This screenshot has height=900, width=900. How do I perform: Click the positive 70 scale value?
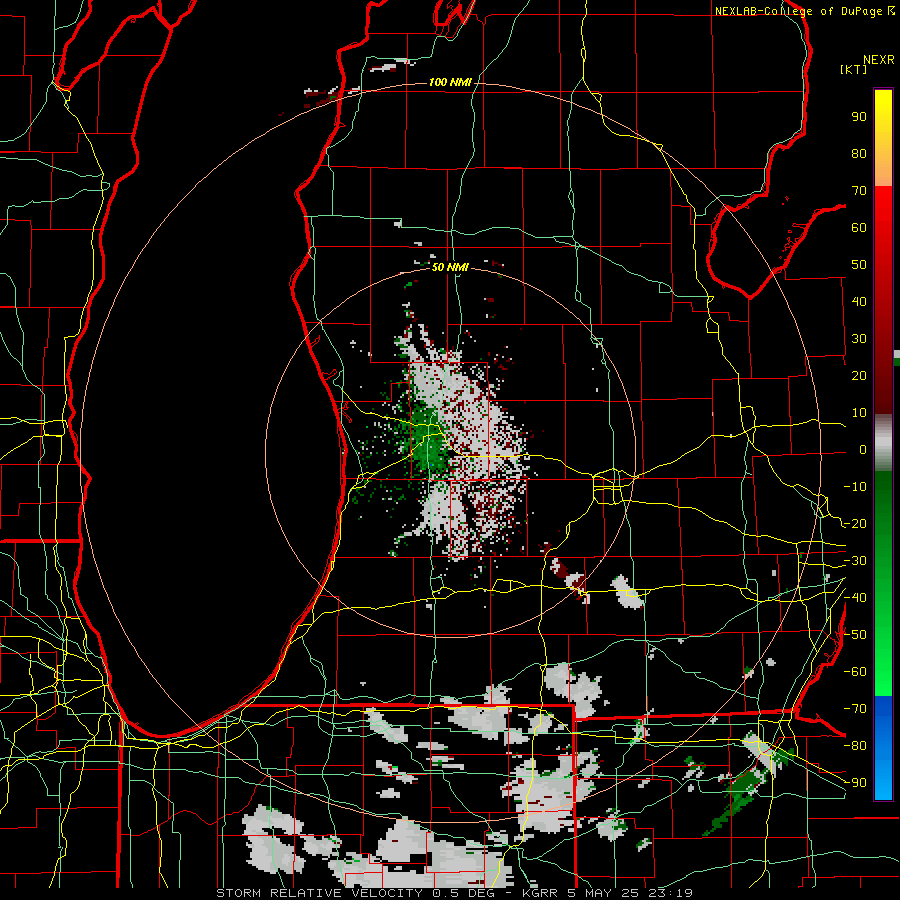pos(859,191)
